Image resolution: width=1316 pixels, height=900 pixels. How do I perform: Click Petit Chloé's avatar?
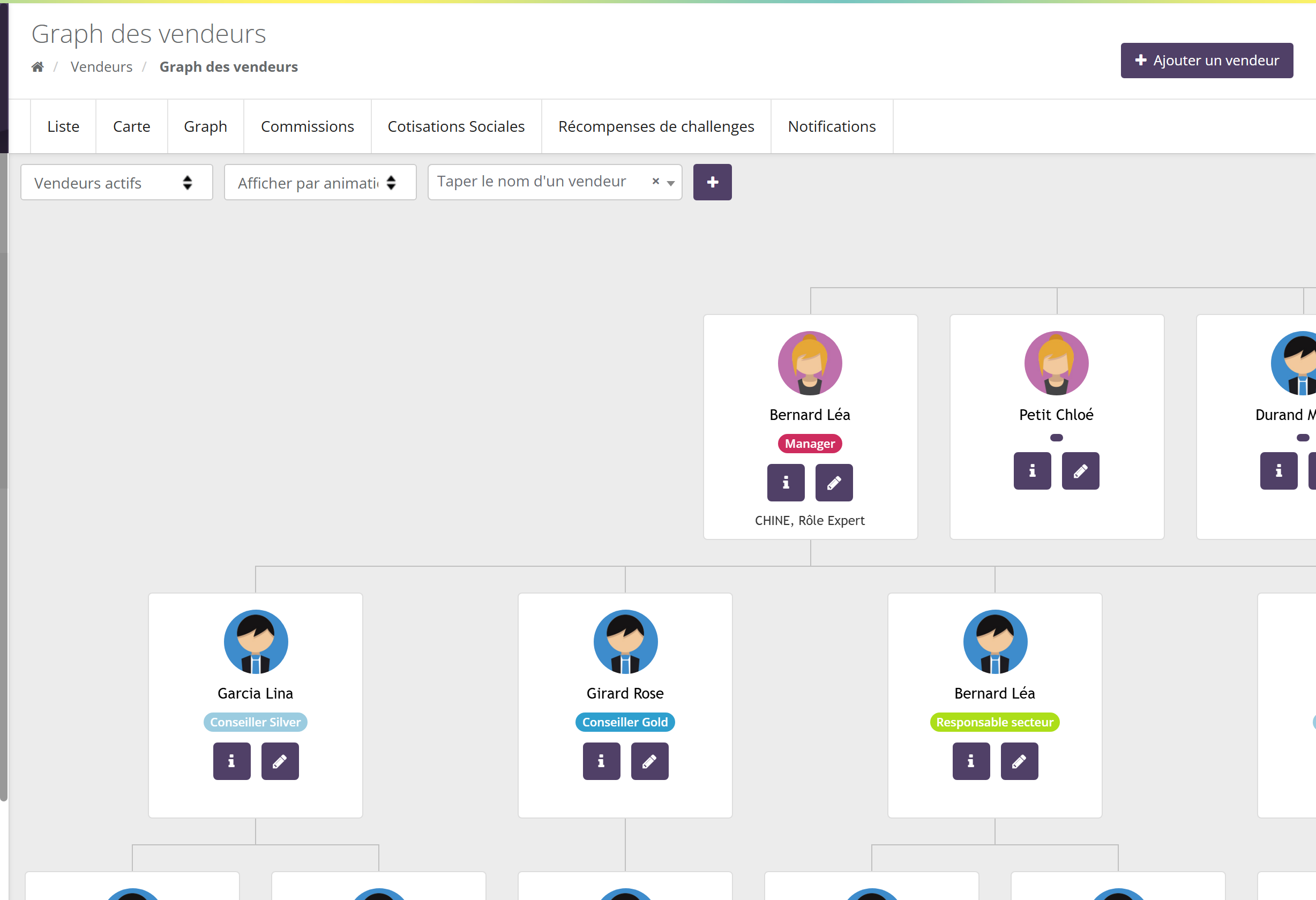click(1056, 363)
